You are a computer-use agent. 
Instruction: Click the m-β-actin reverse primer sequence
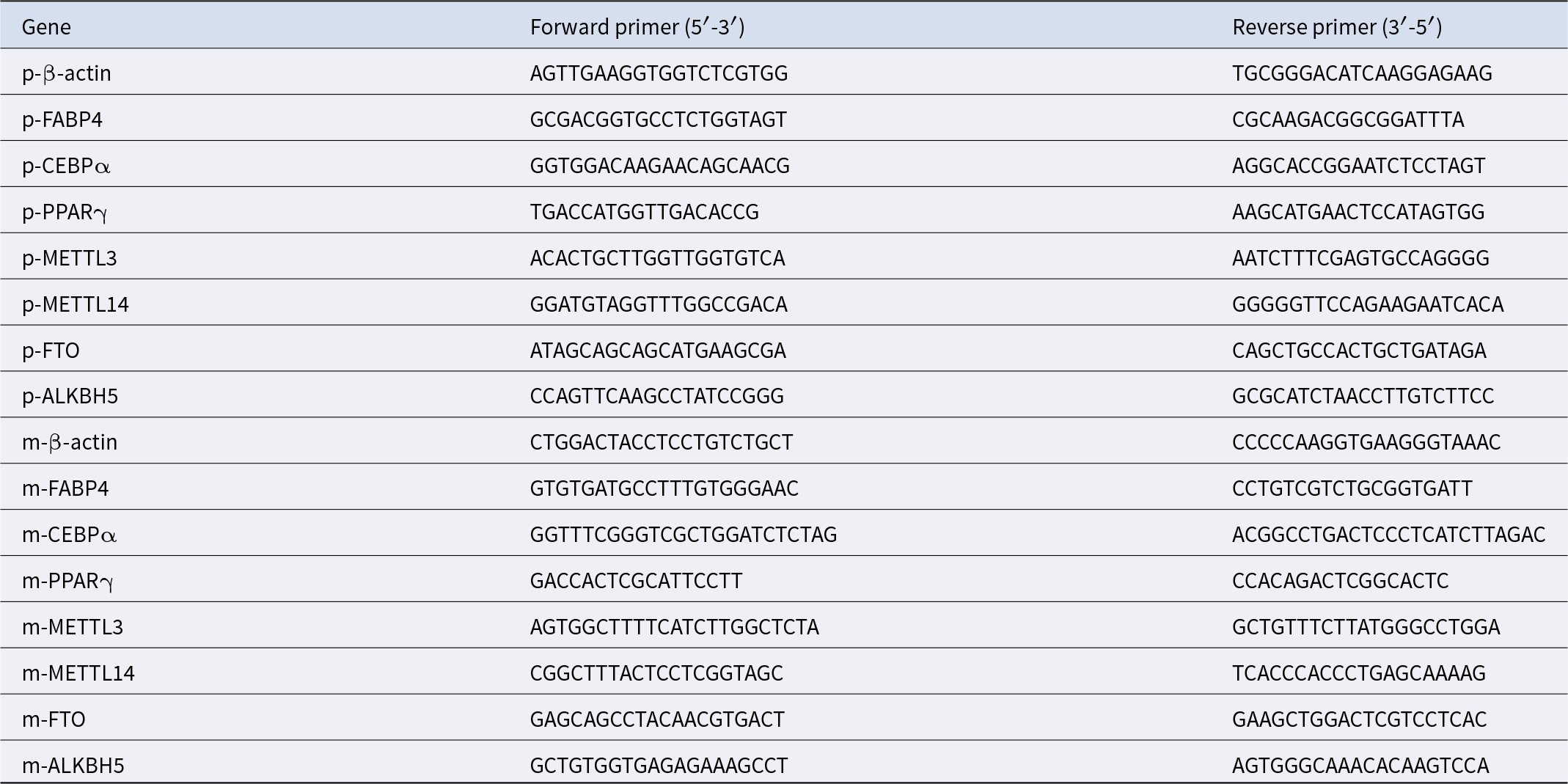coord(1366,442)
